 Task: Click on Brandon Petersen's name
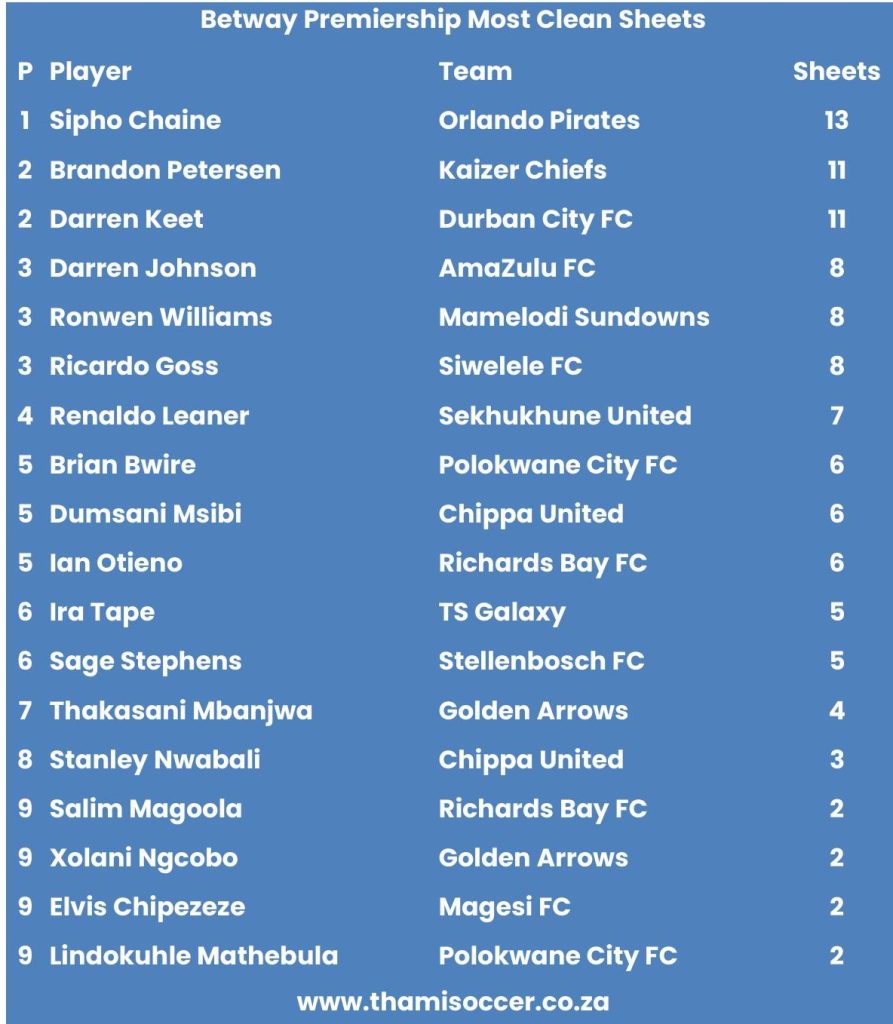165,170
